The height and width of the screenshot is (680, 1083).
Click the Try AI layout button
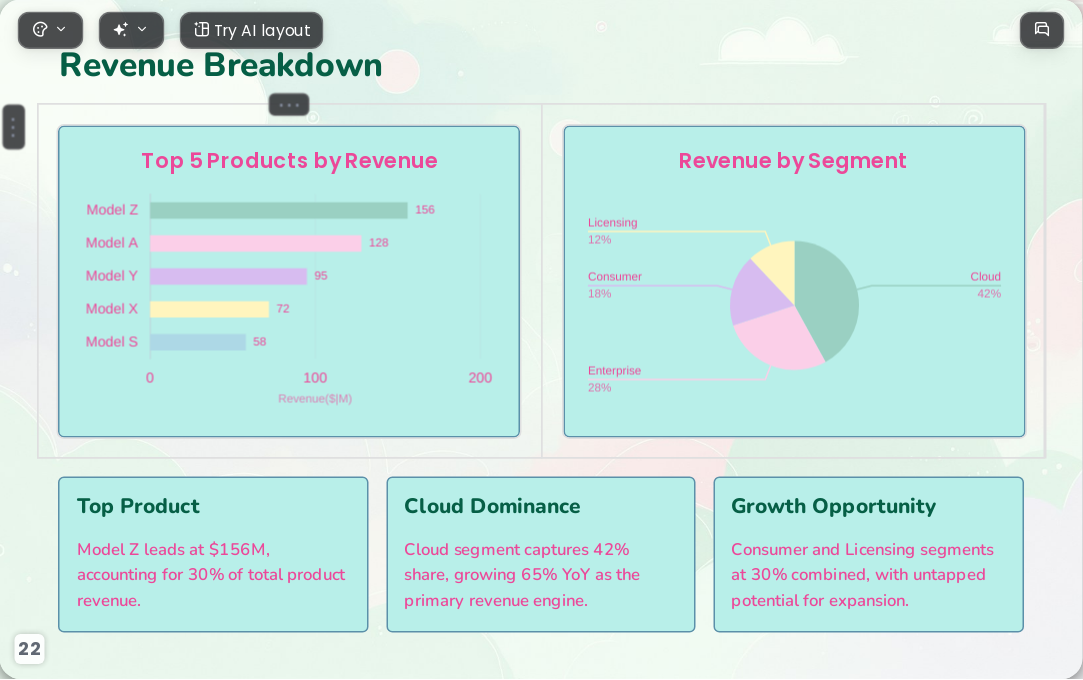(251, 30)
